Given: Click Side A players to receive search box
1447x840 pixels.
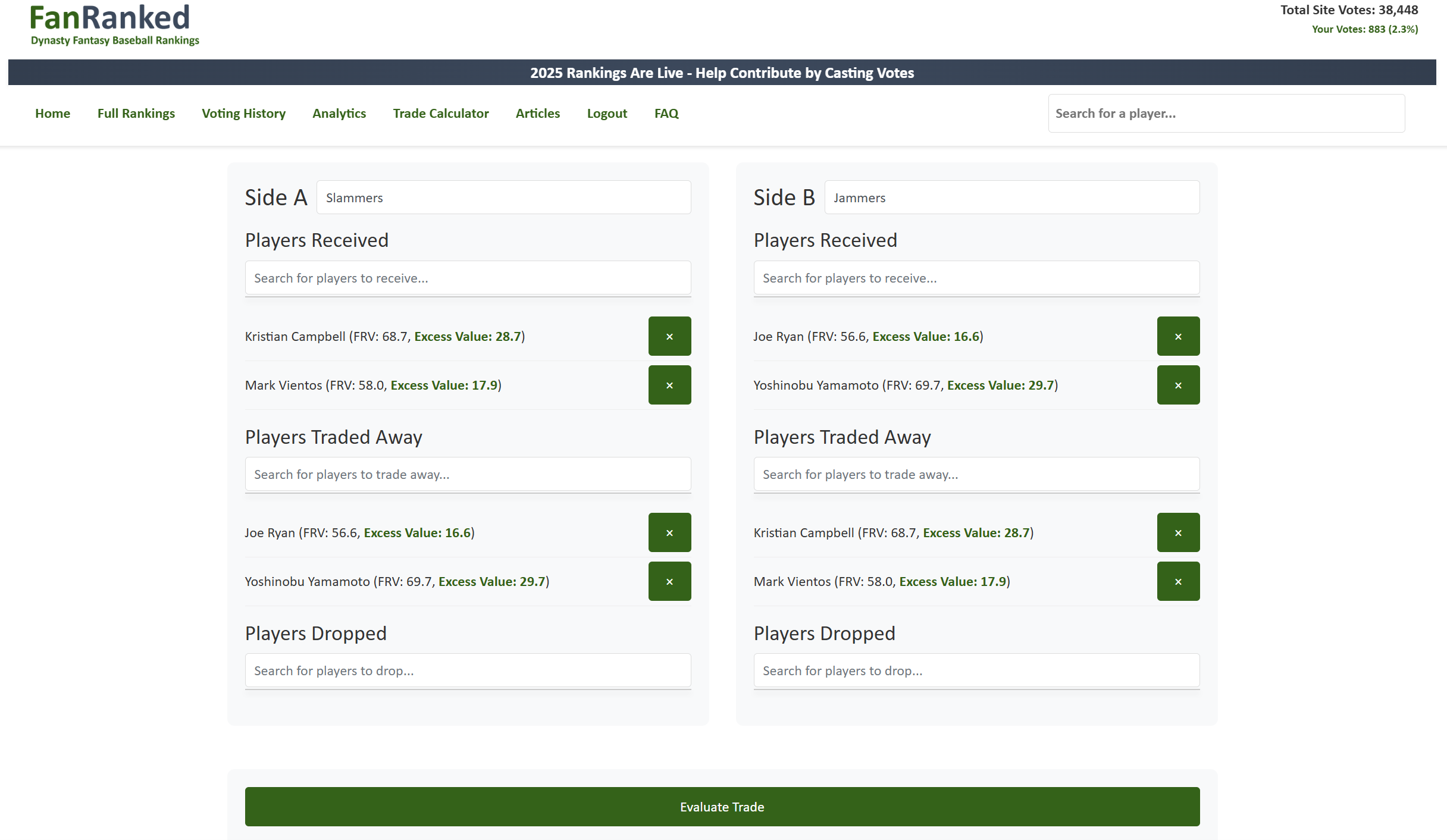Looking at the screenshot, I should [468, 278].
